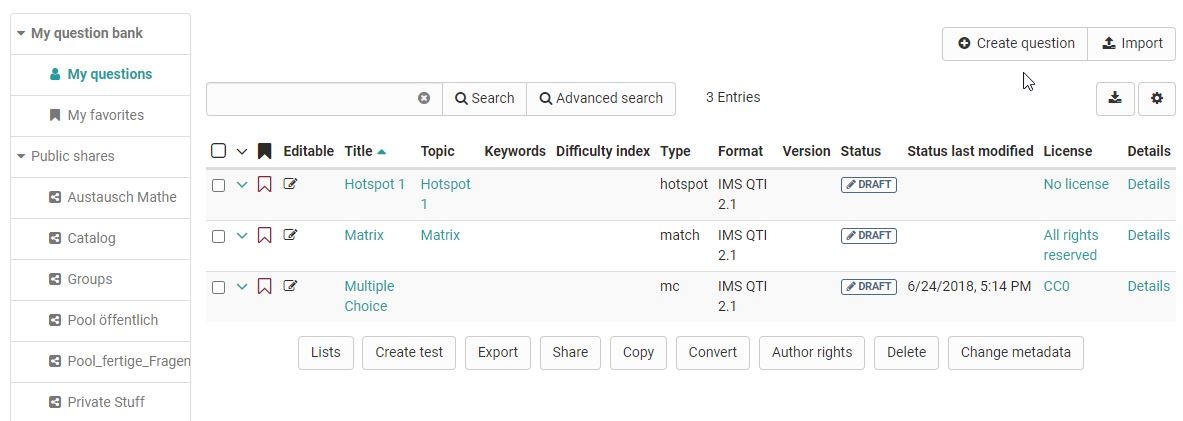Click the edit icon for Matrix row
Image resolution: width=1183 pixels, height=421 pixels.
tap(291, 235)
